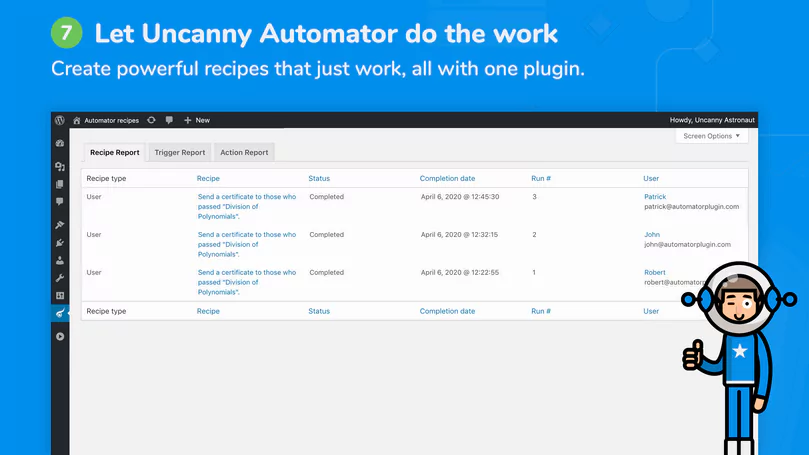Expand the Screen Options dropdown
This screenshot has width=809, height=455.
[711, 136]
